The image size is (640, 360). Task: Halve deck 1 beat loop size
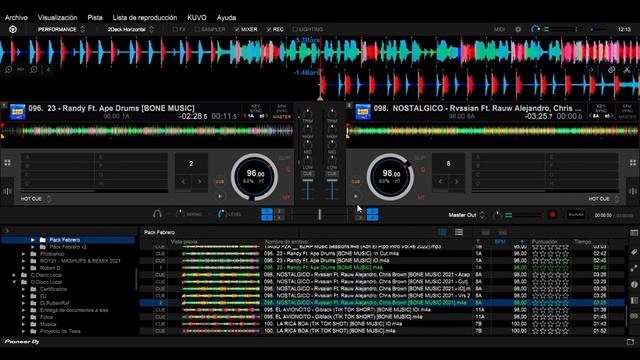[183, 182]
